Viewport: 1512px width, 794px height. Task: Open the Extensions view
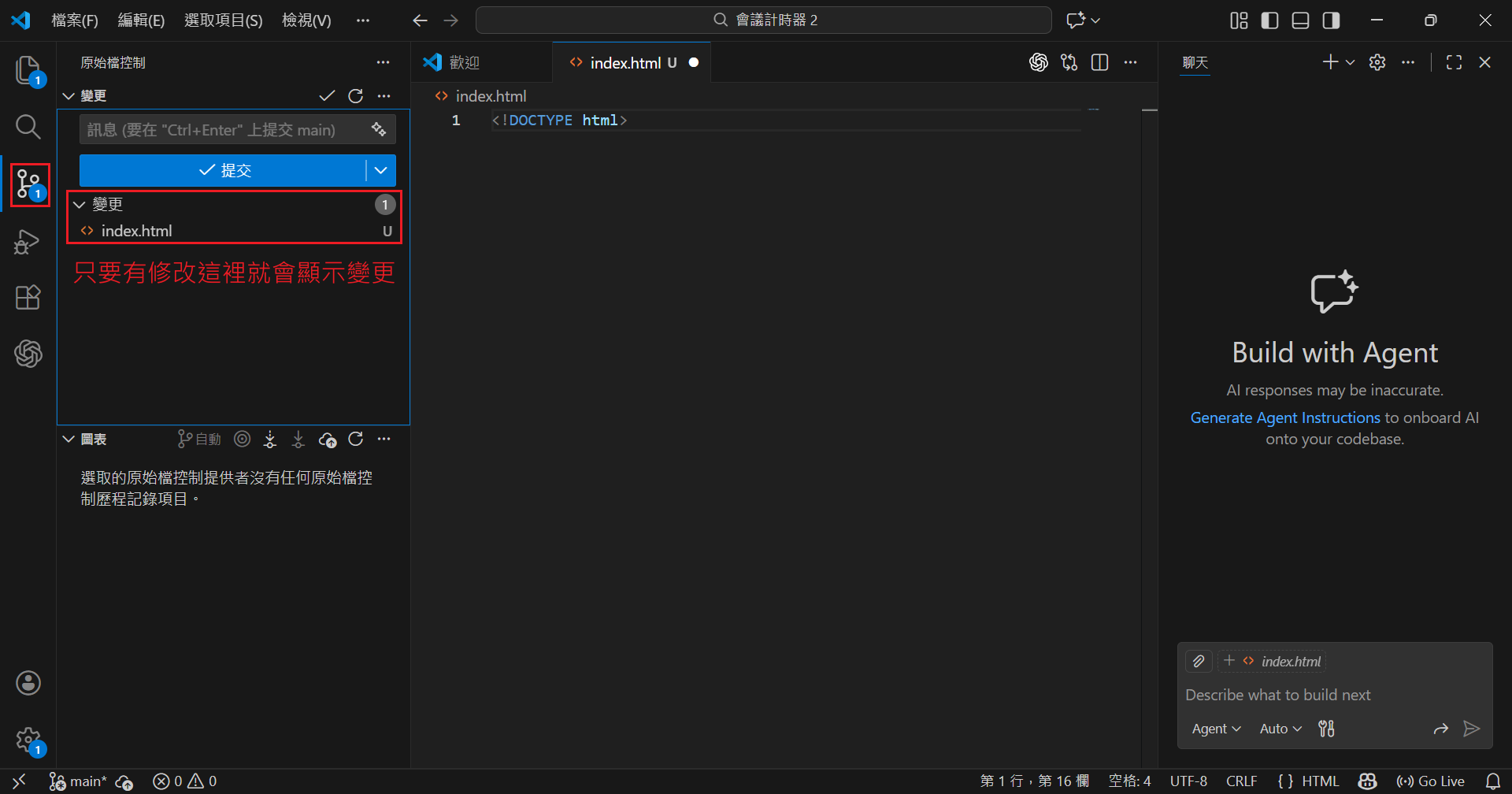coord(28,298)
